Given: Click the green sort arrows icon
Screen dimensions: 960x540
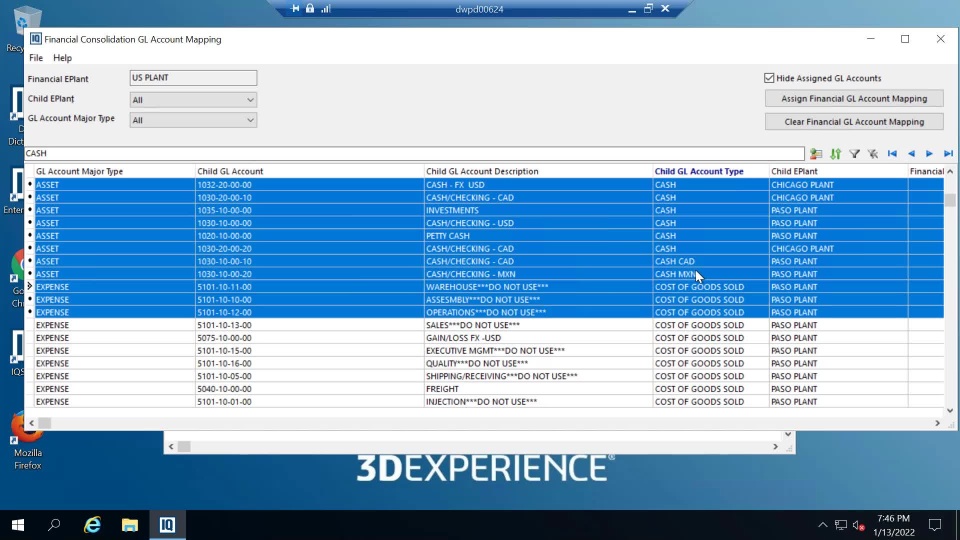Looking at the screenshot, I should click(x=836, y=154).
